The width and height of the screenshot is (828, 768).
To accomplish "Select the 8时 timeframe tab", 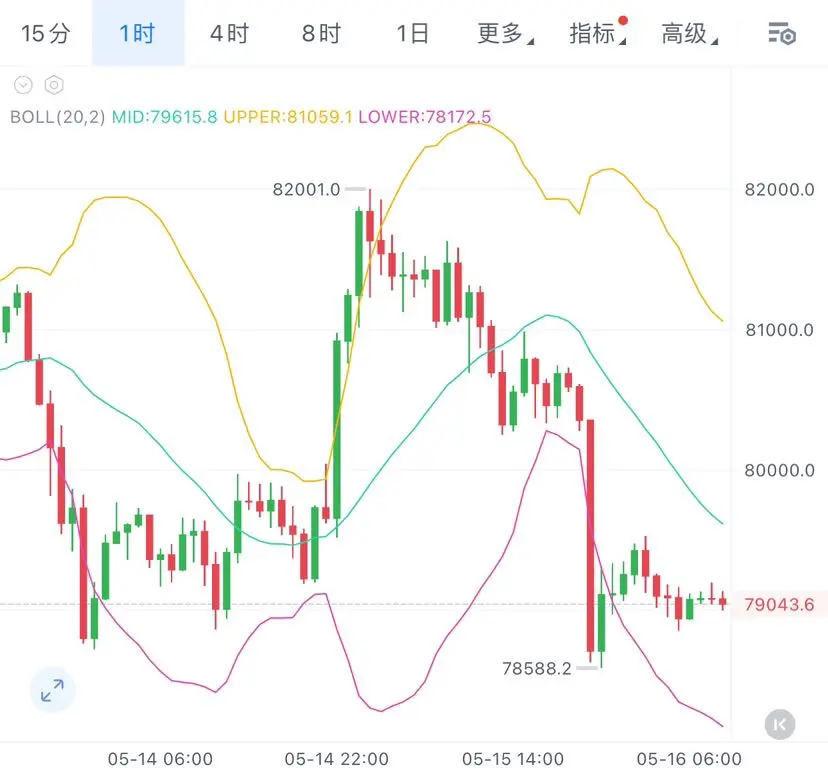I will (322, 33).
